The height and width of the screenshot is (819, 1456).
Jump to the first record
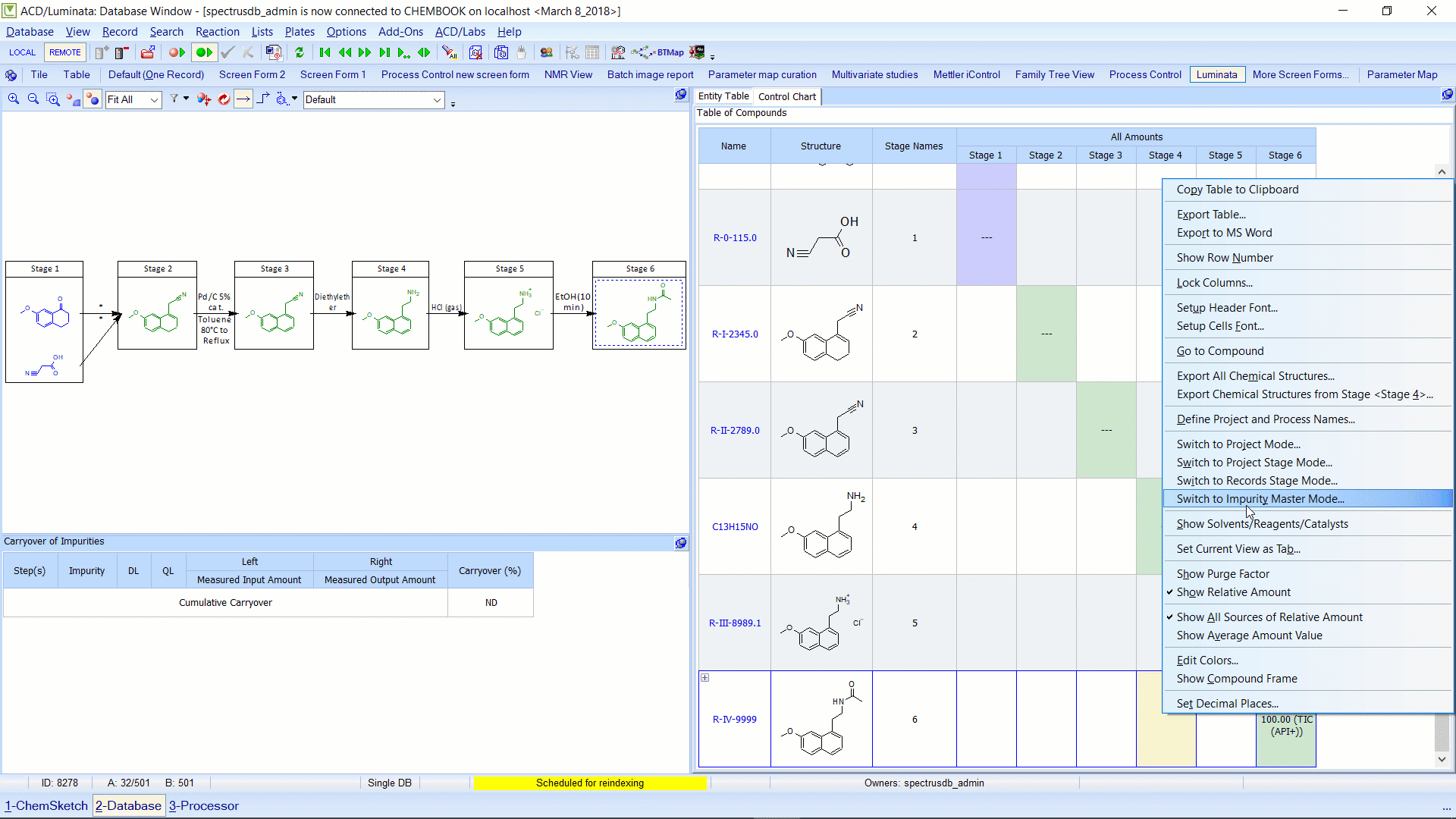pos(325,52)
